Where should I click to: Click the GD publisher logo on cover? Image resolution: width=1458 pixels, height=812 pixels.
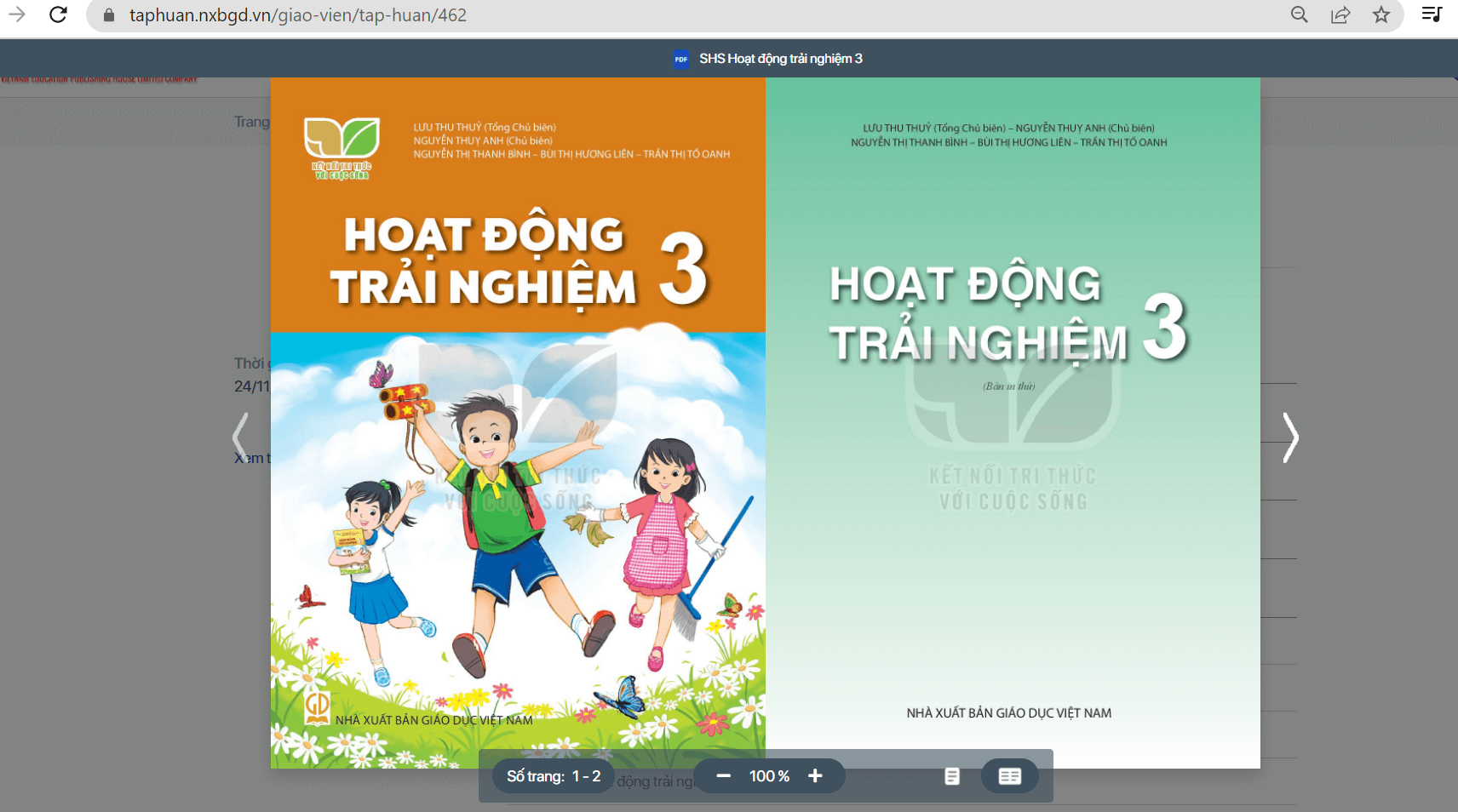click(x=318, y=707)
